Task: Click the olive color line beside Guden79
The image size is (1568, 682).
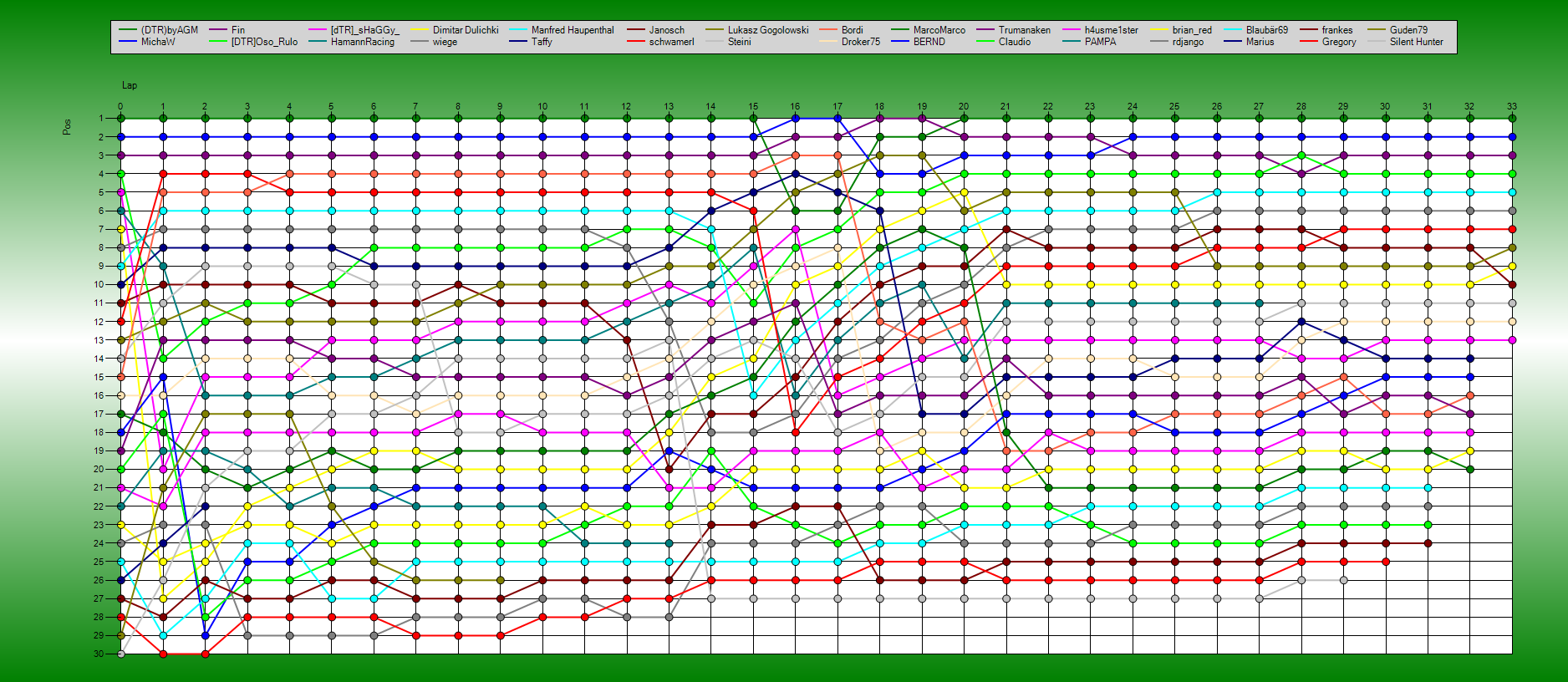Action: [x=1377, y=30]
